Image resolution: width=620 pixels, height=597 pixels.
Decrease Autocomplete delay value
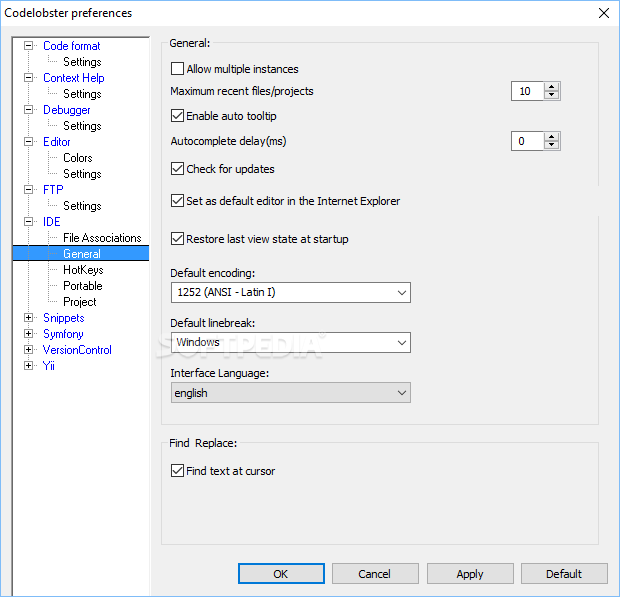(x=552, y=145)
